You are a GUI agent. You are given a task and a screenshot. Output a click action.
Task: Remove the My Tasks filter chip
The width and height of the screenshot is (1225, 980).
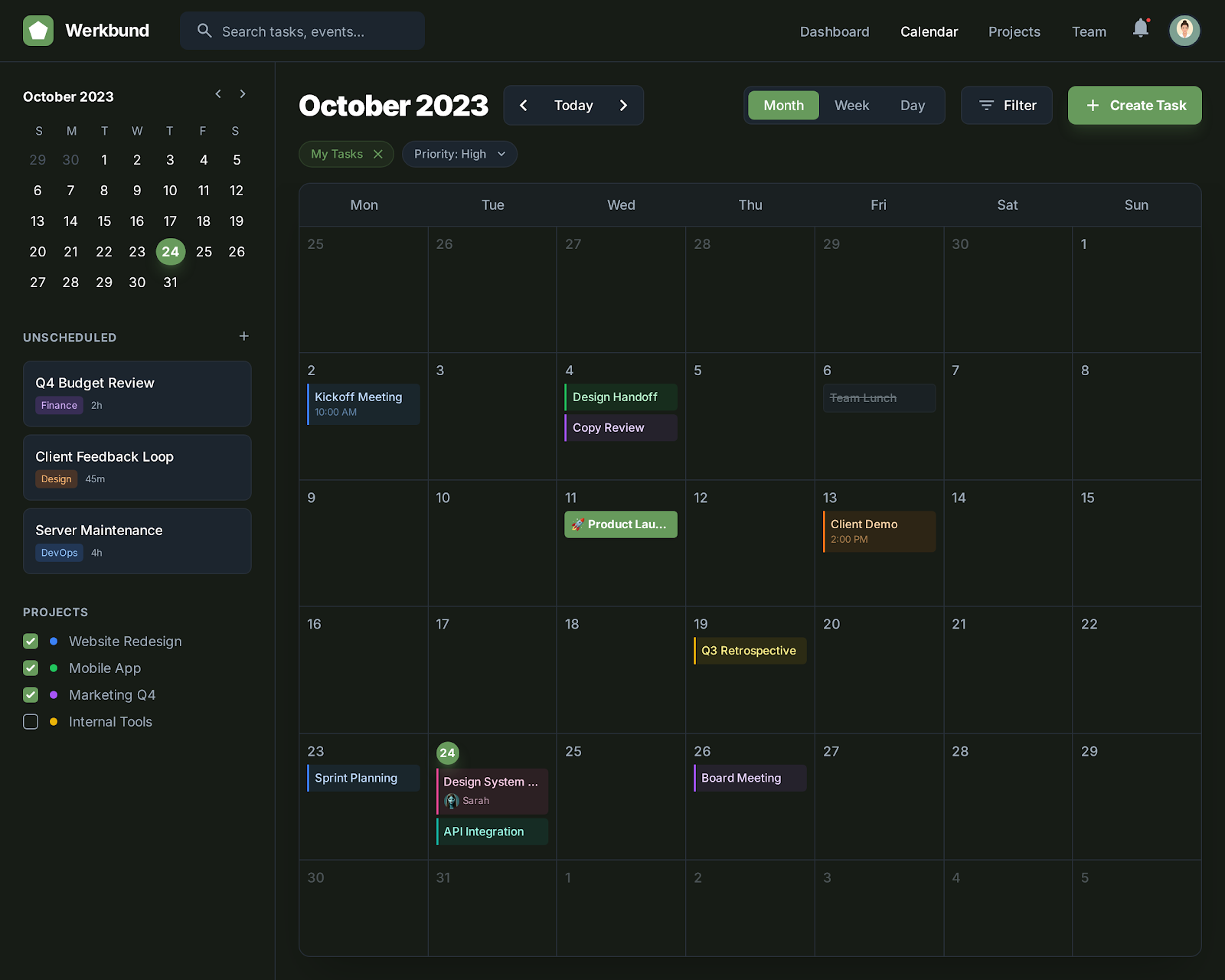pos(378,154)
